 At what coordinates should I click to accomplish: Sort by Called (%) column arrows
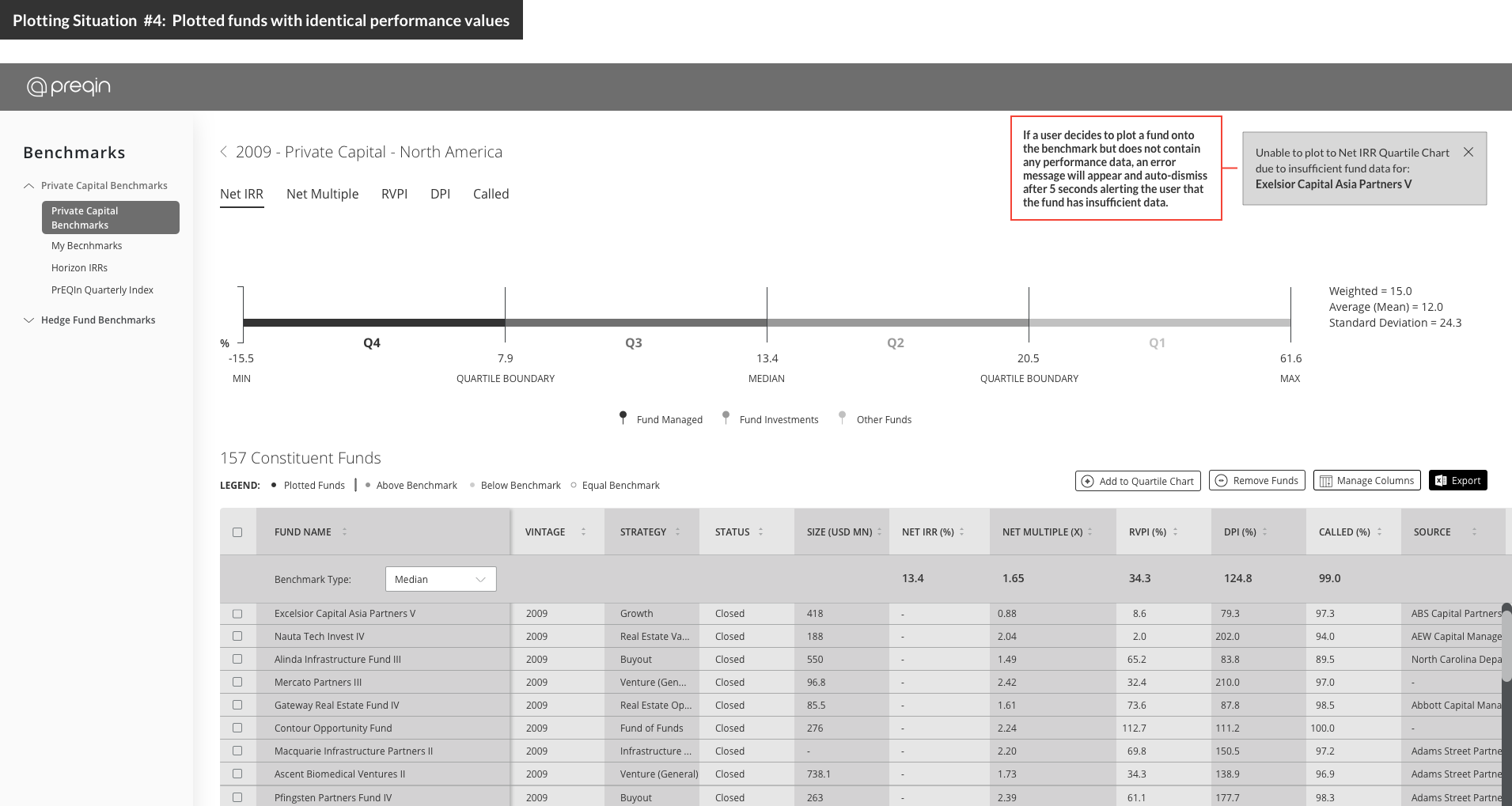click(x=1379, y=532)
